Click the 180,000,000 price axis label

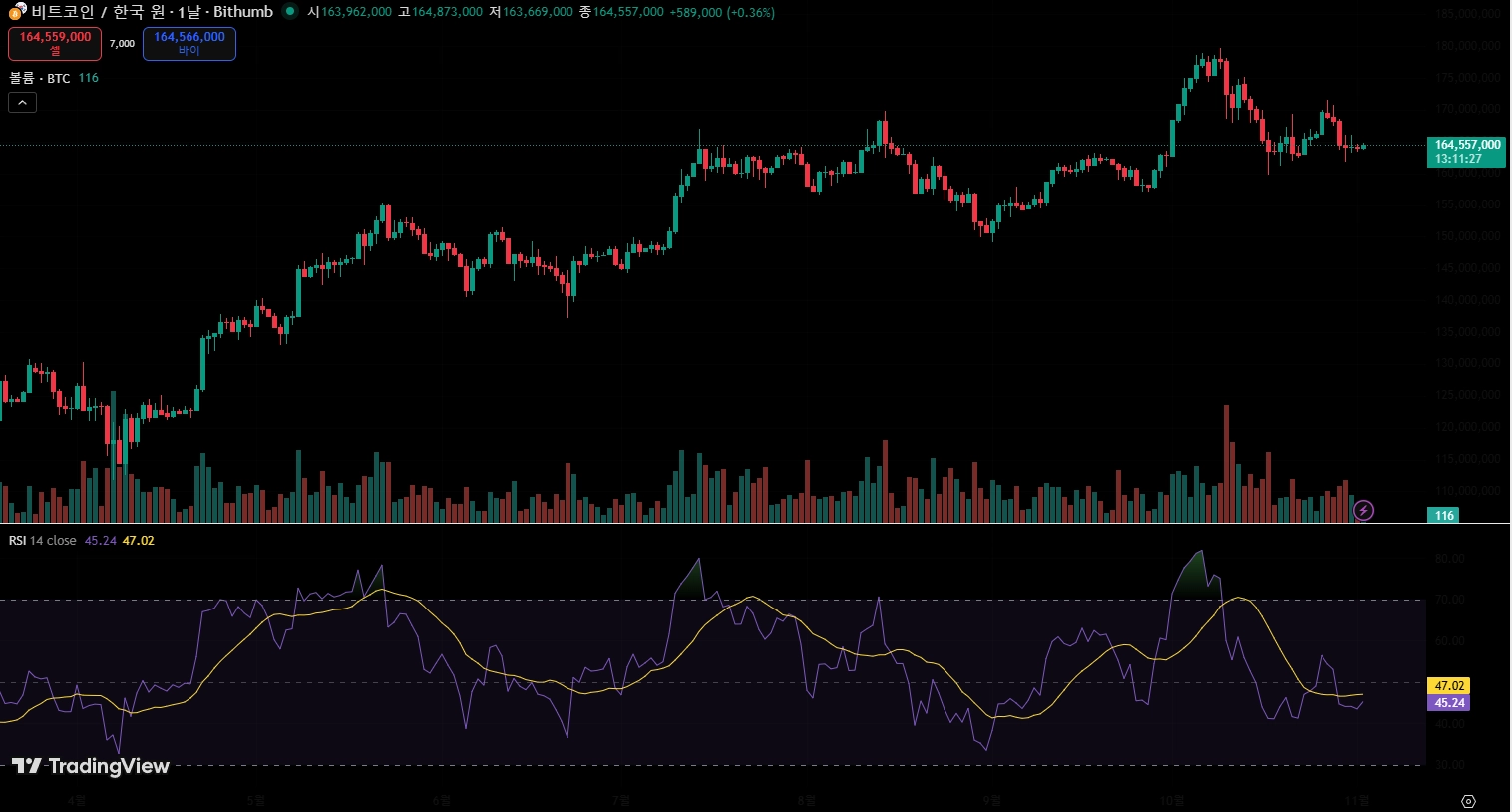point(1467,46)
